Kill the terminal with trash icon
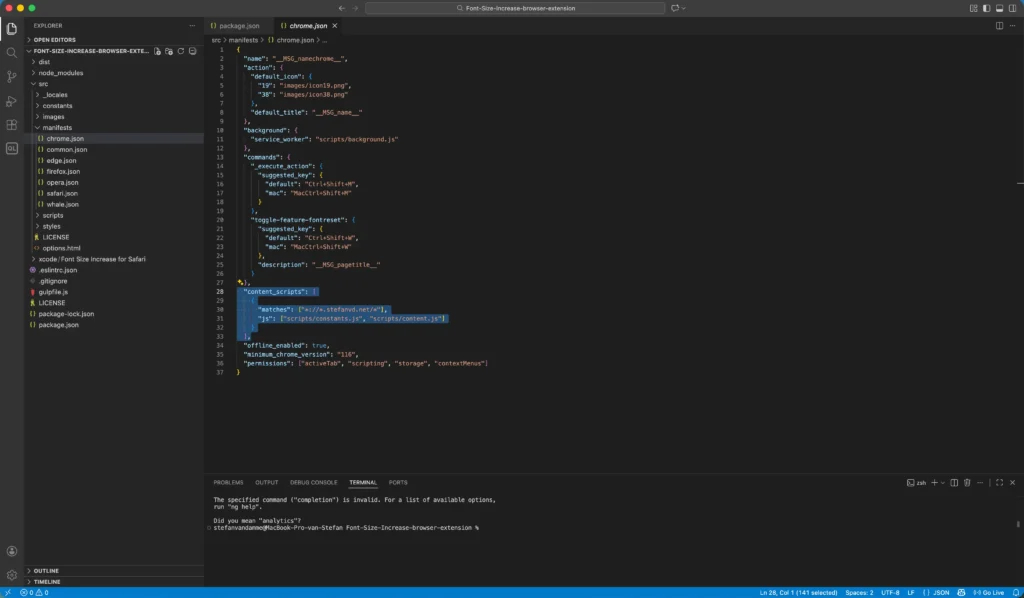The image size is (1024, 598). (x=967, y=482)
